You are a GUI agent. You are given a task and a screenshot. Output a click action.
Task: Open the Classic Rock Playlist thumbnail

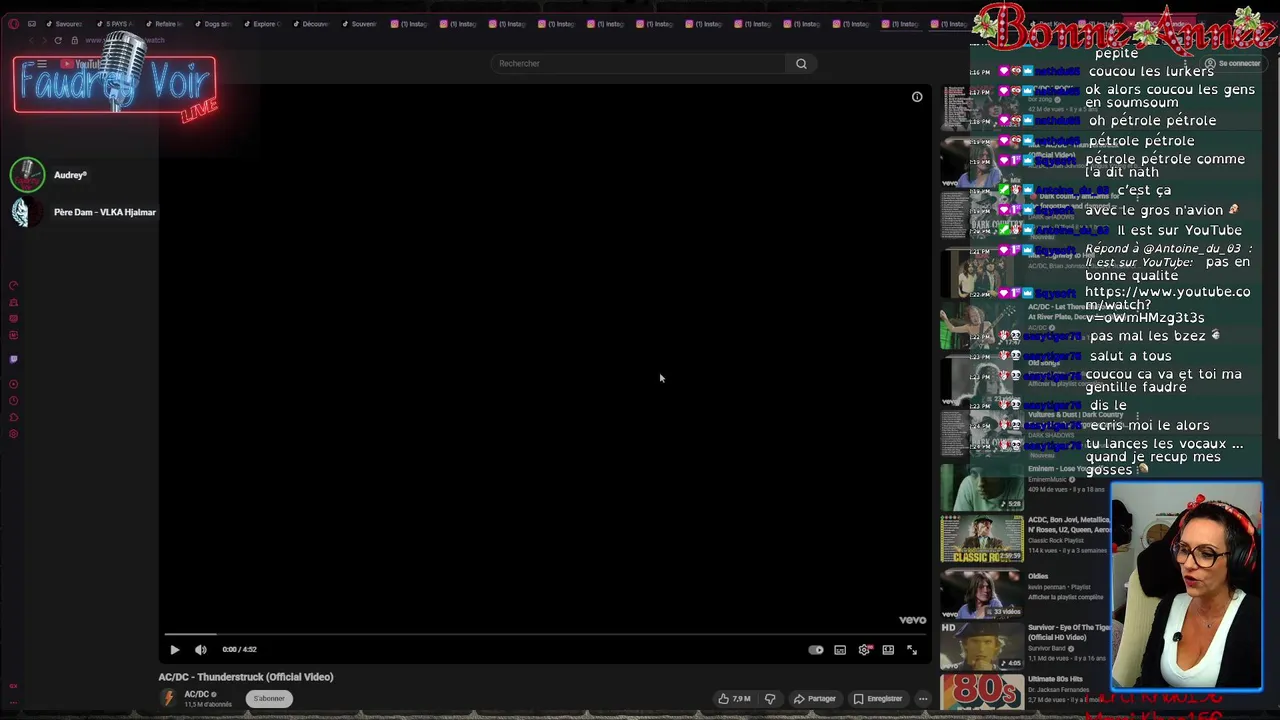tap(982, 539)
